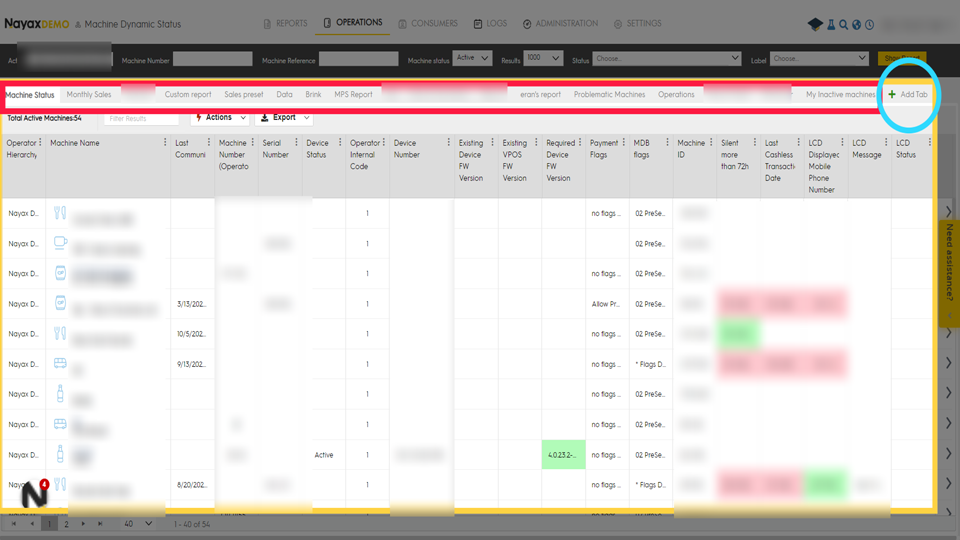Image resolution: width=960 pixels, height=540 pixels.
Task: Switch to the Problematic Machines tab
Action: click(x=609, y=94)
